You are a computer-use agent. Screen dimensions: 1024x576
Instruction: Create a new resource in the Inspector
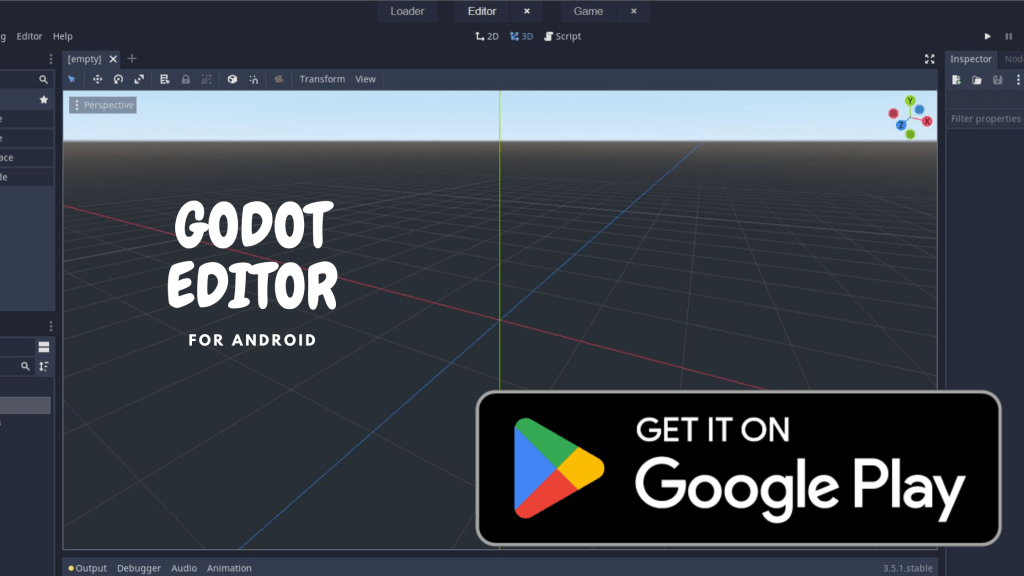[x=956, y=79]
